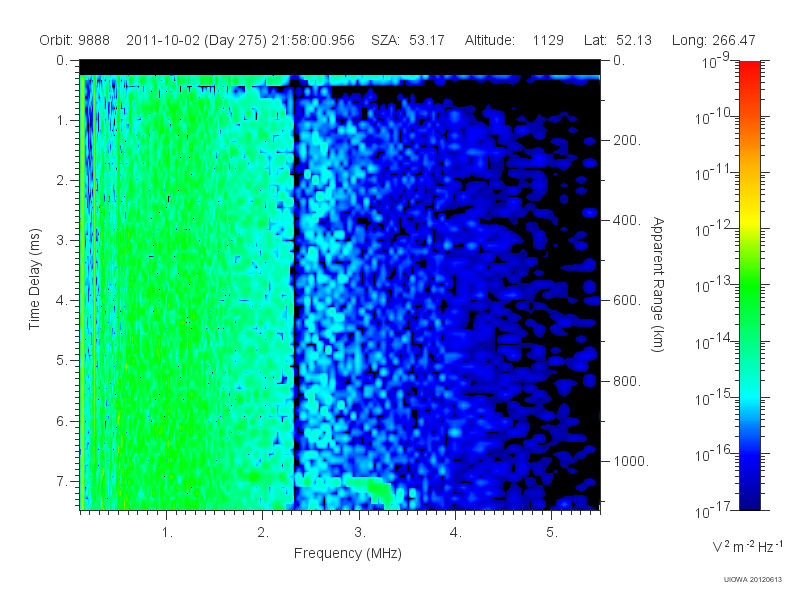Click the yellow region of the color scale bar
The image size is (800, 600).
(x=750, y=220)
